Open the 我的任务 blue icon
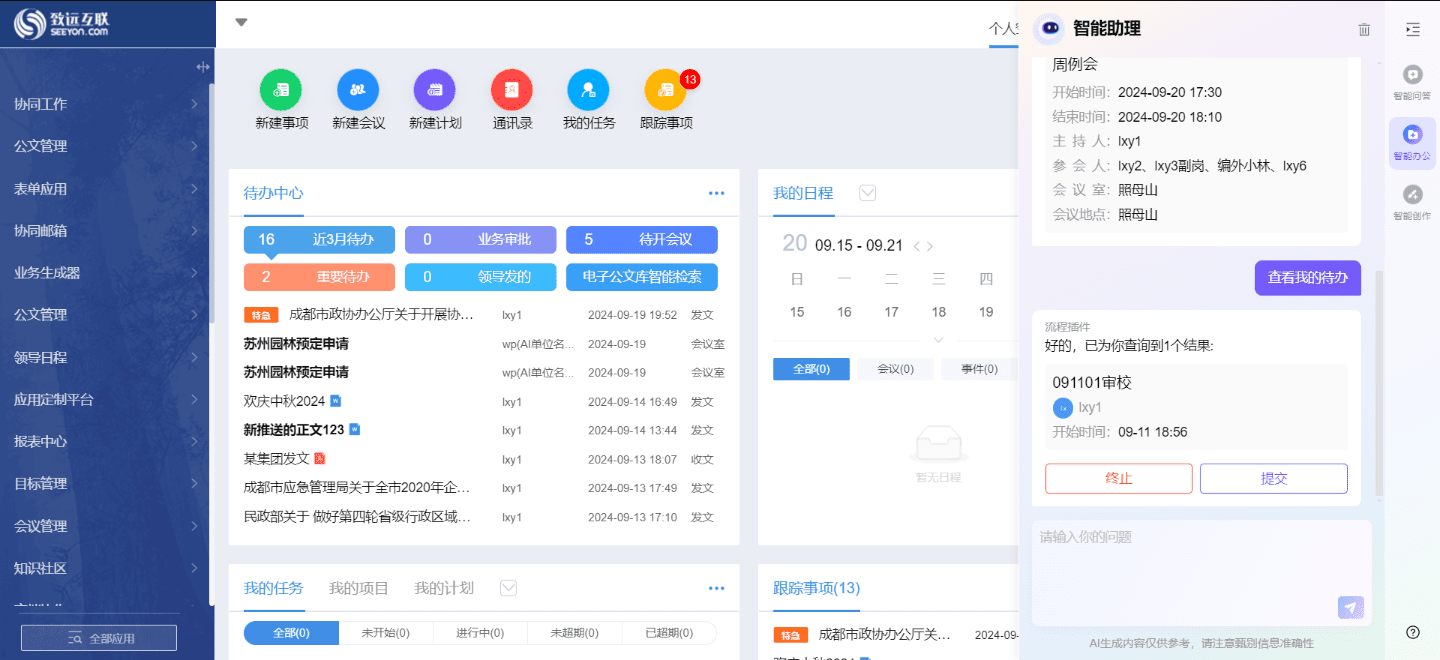Viewport: 1440px width, 660px height. (x=588, y=90)
